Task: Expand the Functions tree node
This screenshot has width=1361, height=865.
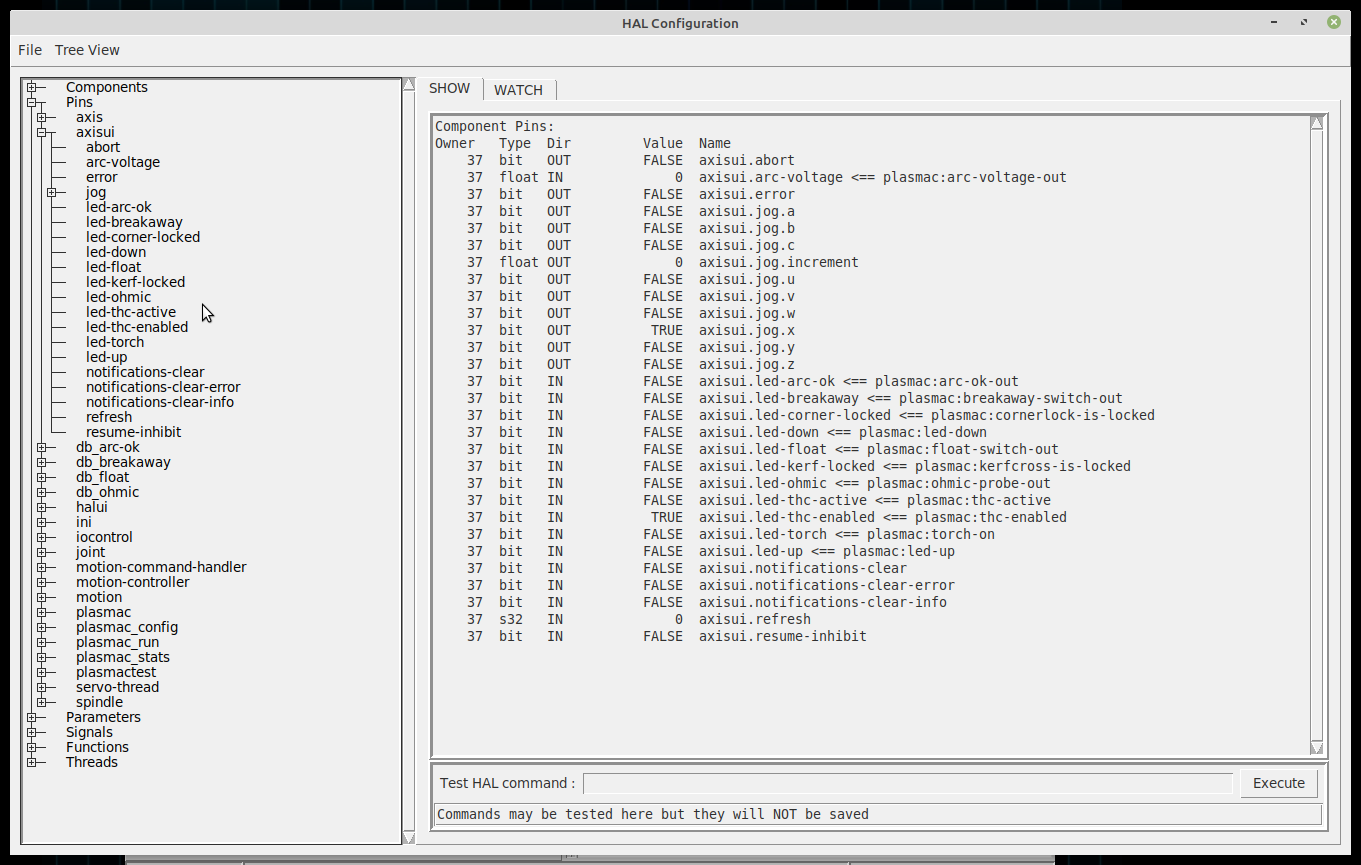Action: click(x=31, y=747)
